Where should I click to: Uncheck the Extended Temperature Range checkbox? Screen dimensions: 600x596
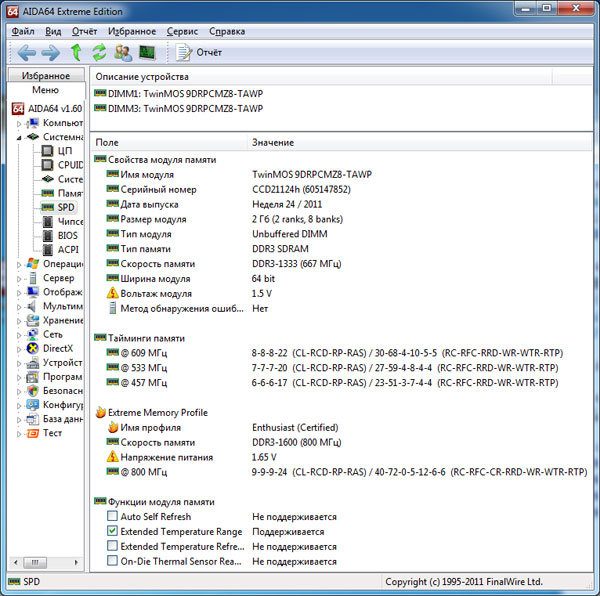point(112,531)
